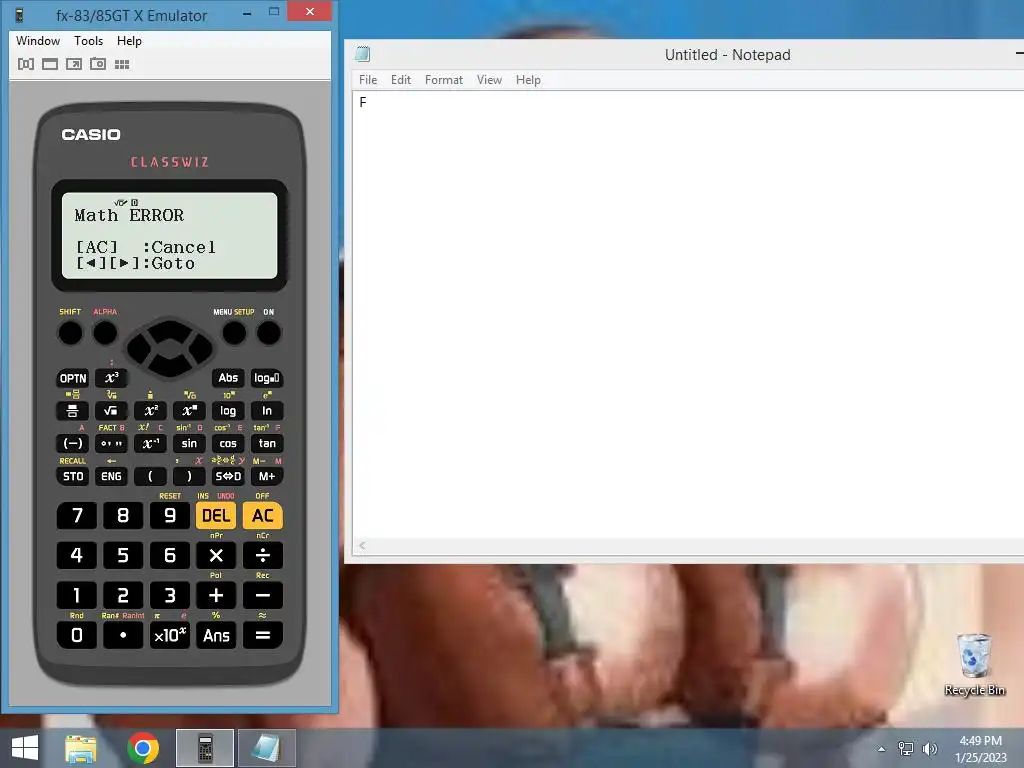1024x768 pixels.
Task: Tap the cos key
Action: [228, 443]
